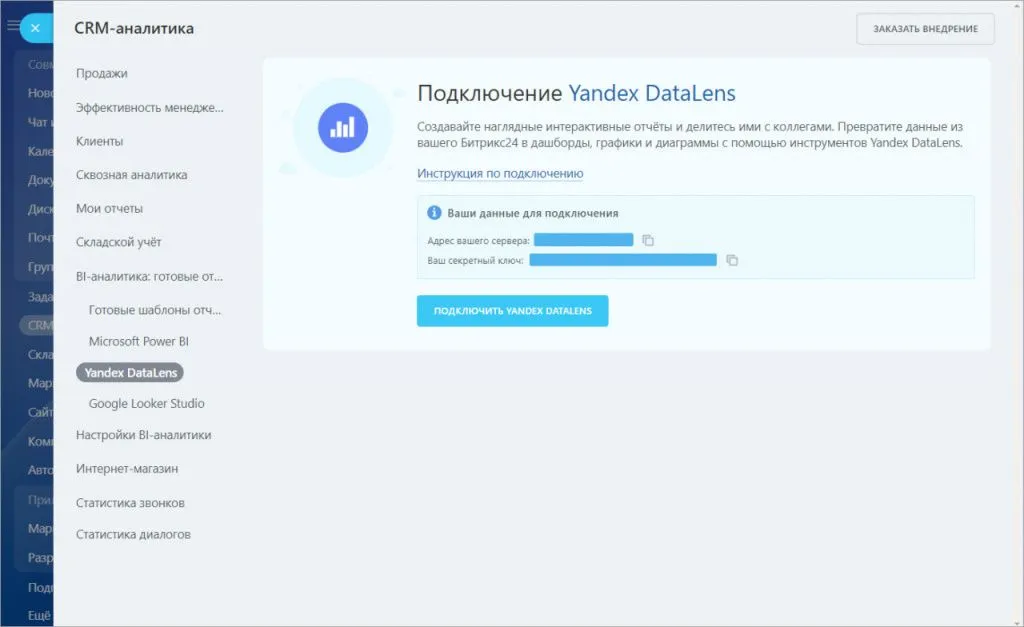The width and height of the screenshot is (1024, 627).
Task: Open Настройки BI-аналитики menu item
Action: pyautogui.click(x=143, y=435)
